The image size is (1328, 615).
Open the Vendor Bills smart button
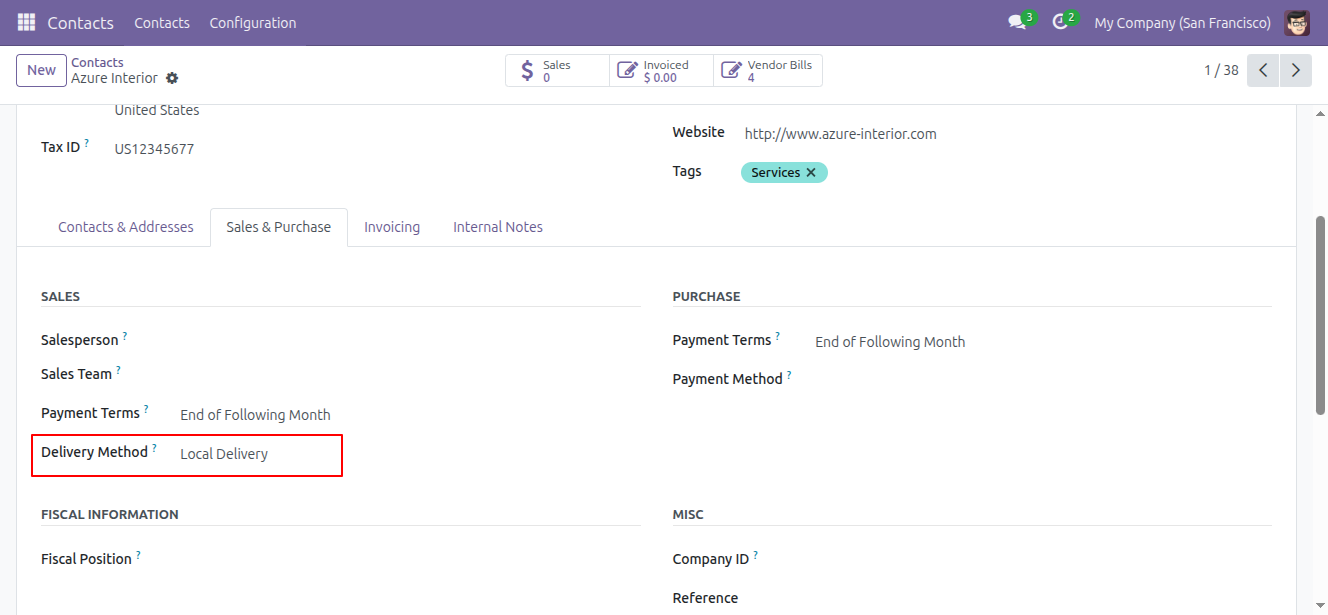pos(767,70)
